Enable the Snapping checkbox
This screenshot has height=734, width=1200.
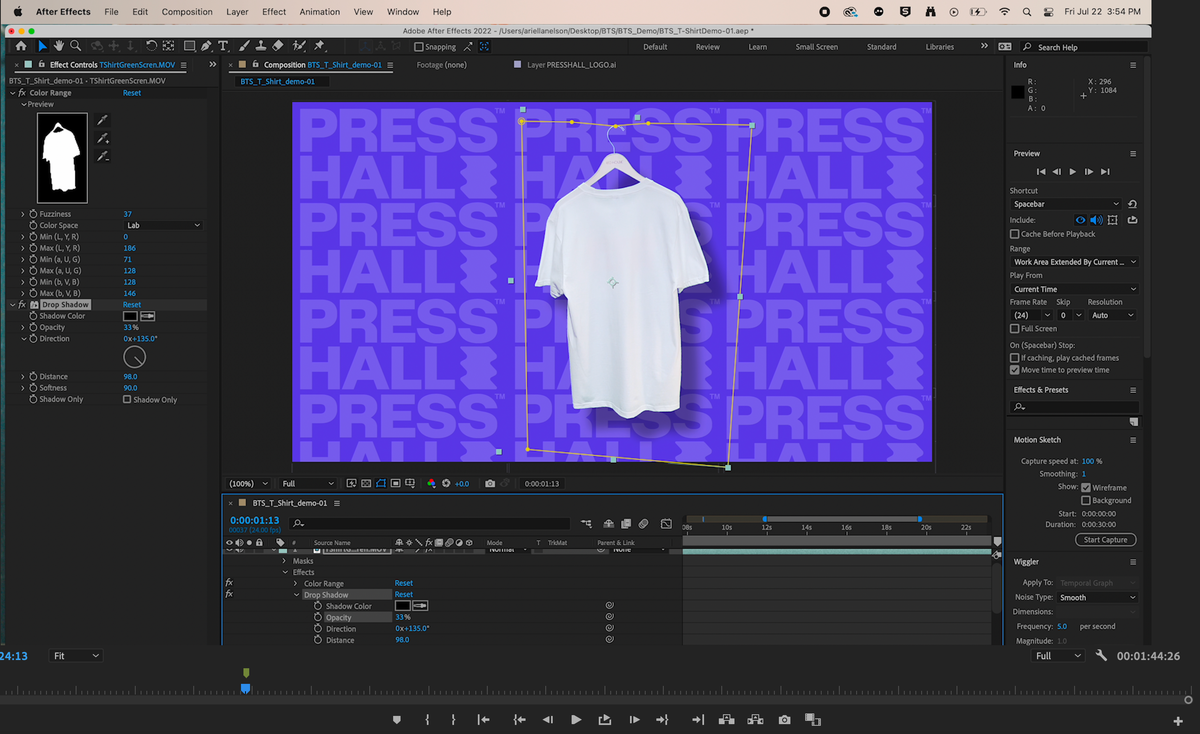[x=420, y=47]
